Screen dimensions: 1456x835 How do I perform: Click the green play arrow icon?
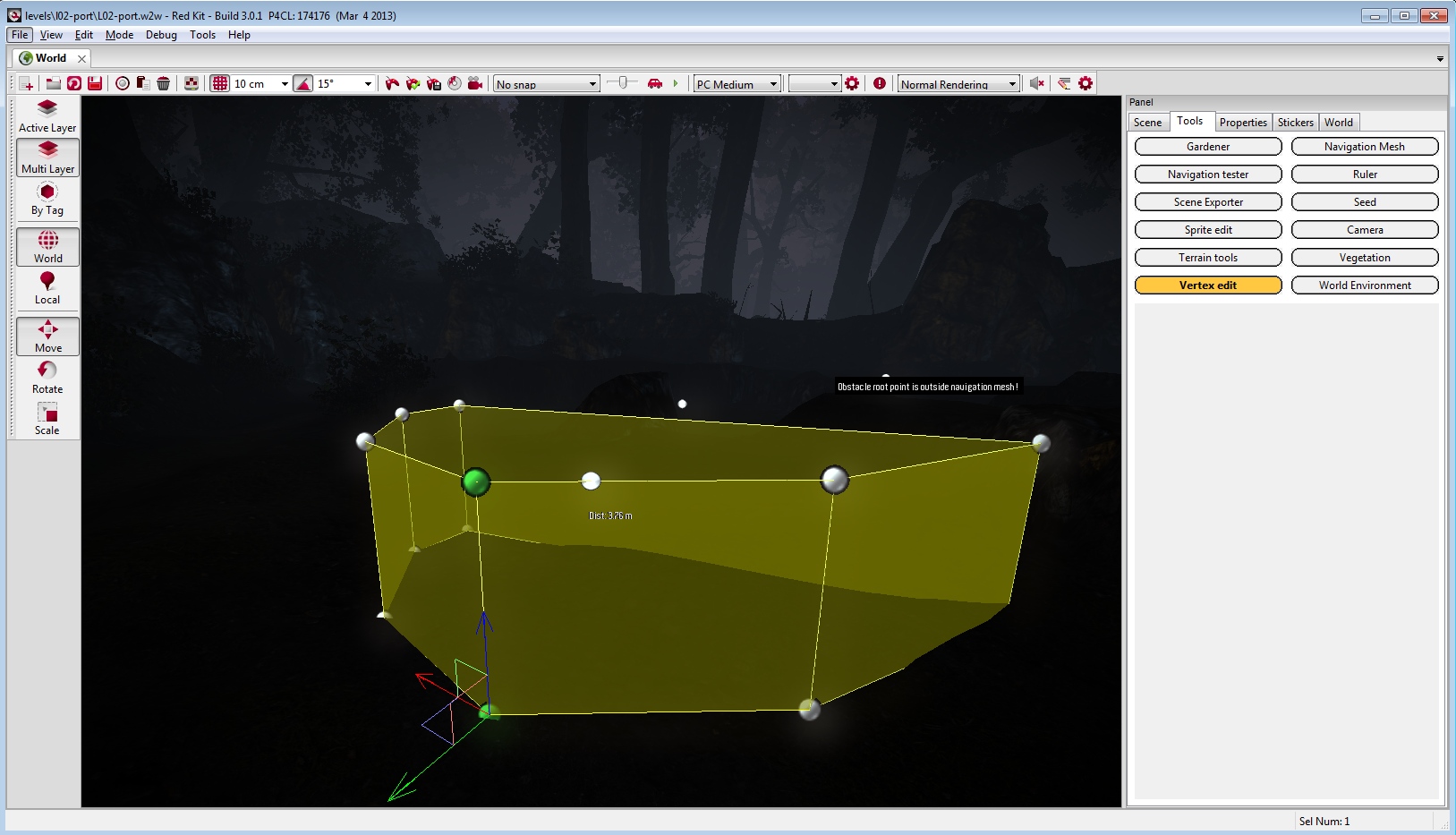676,83
